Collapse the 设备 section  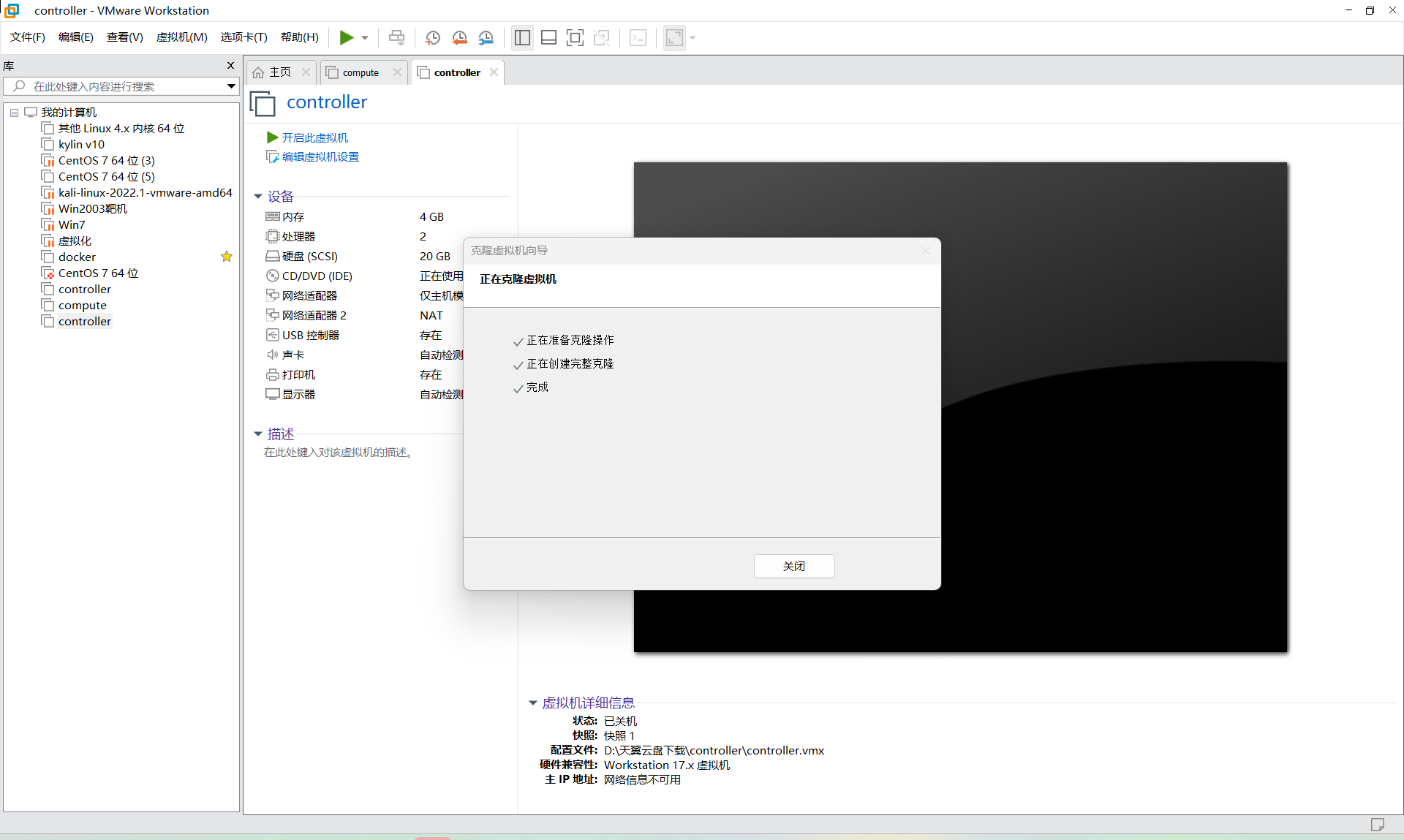pyautogui.click(x=258, y=197)
